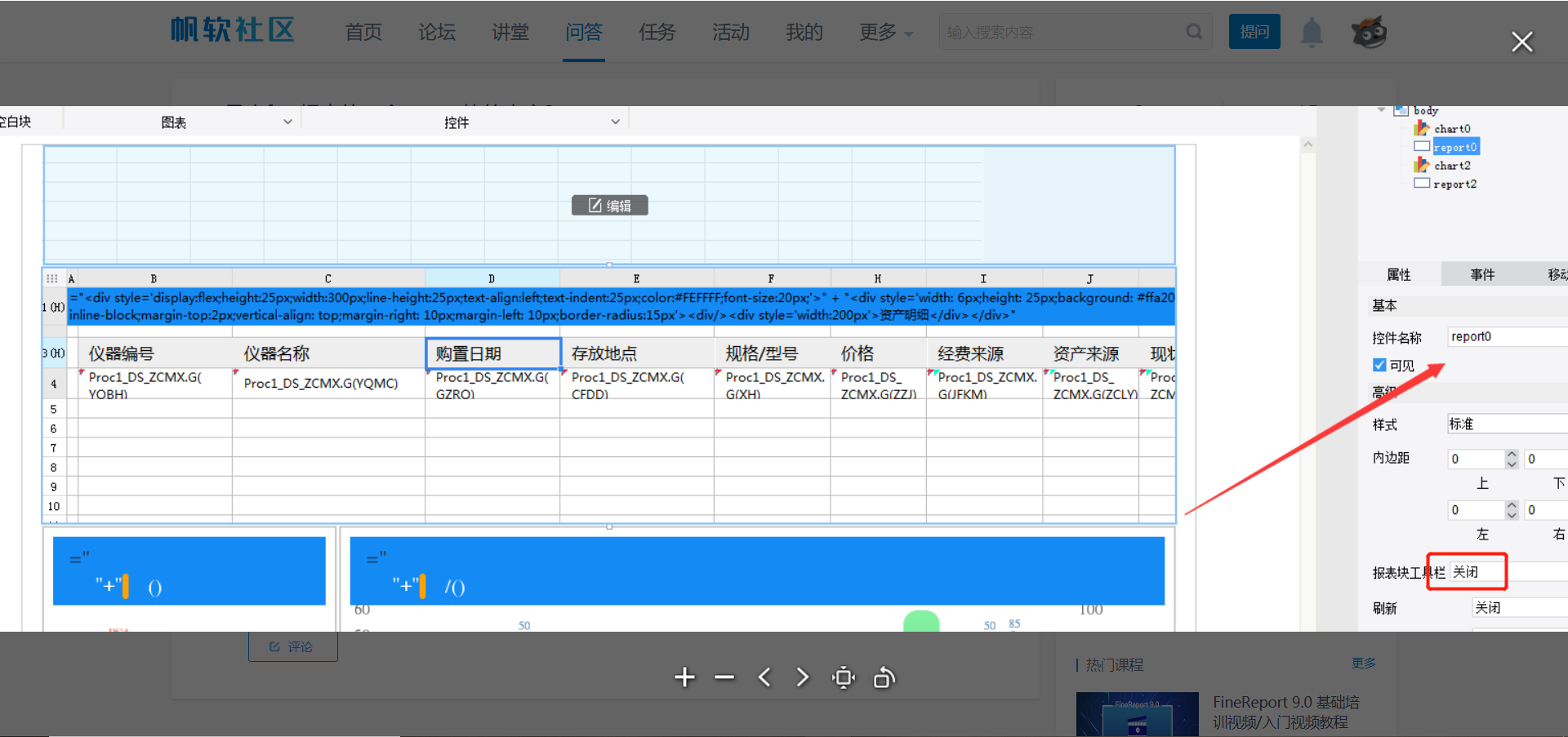Image resolution: width=1568 pixels, height=737 pixels.
Task: Click the 帆软社区 logo
Action: (233, 31)
